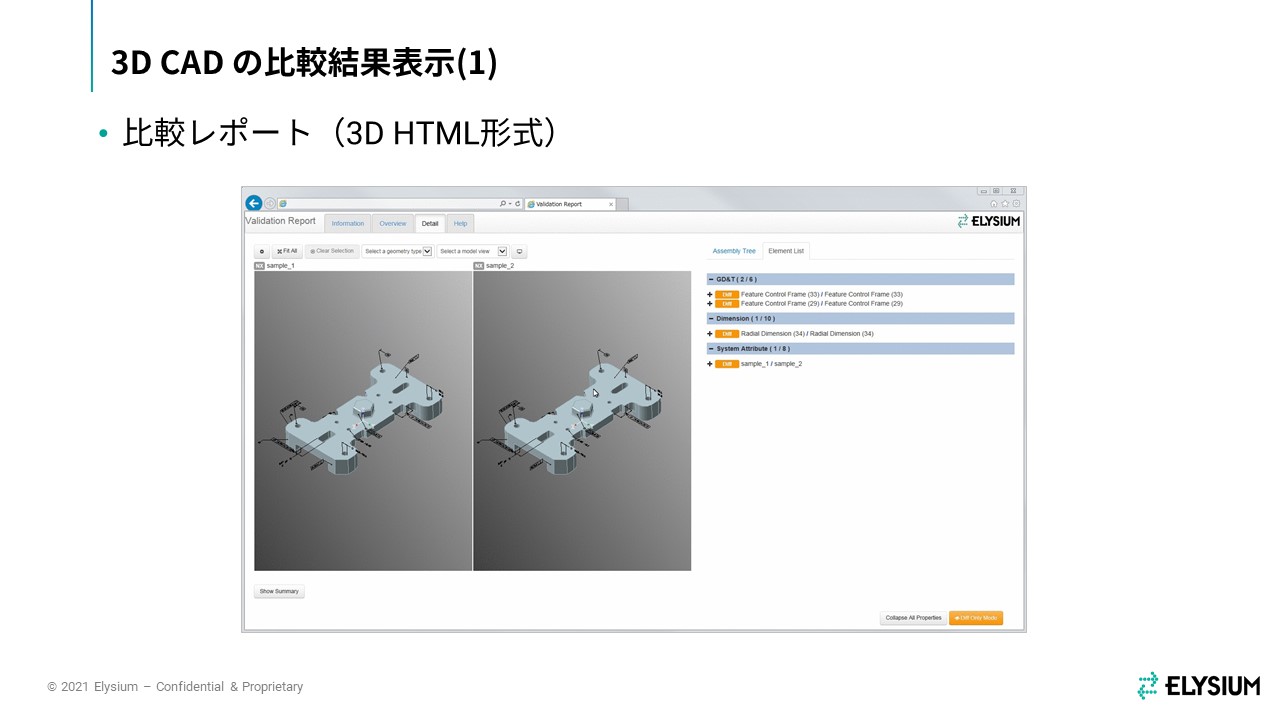Collapse the Dimension section
1280x720 pixels.
[x=711, y=319]
